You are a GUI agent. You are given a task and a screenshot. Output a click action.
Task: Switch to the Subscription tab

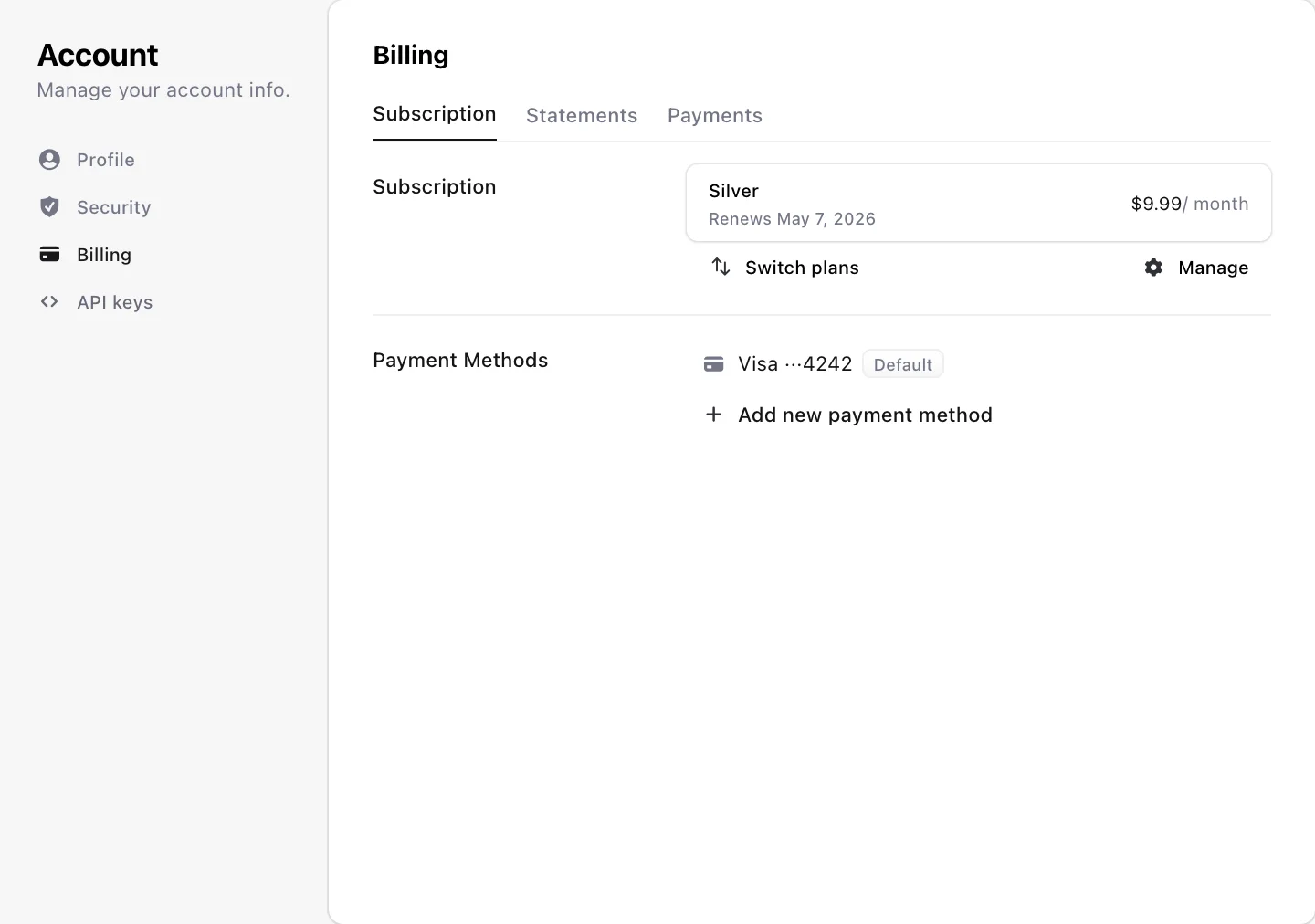pyautogui.click(x=435, y=115)
